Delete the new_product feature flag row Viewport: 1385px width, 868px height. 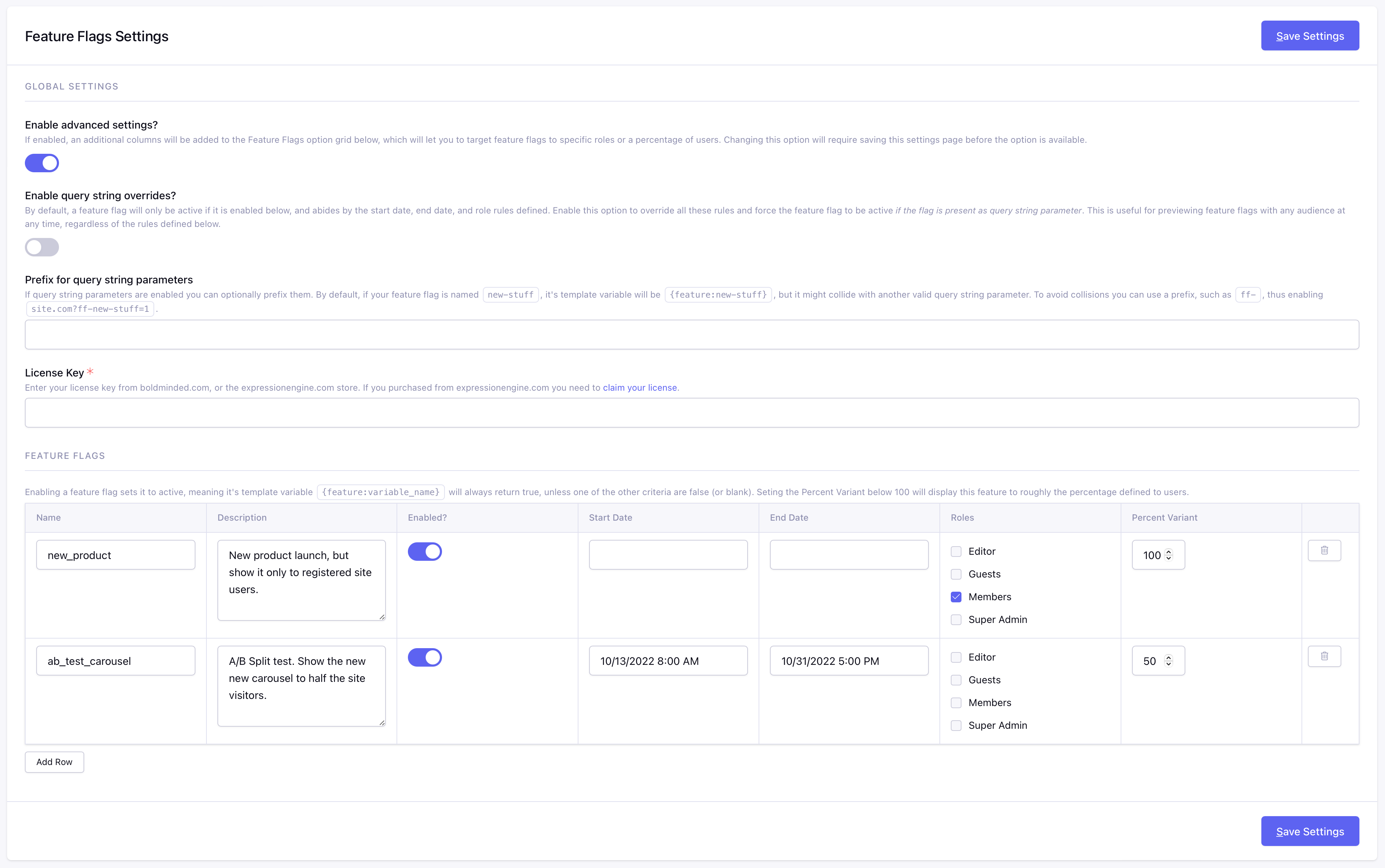click(x=1324, y=550)
